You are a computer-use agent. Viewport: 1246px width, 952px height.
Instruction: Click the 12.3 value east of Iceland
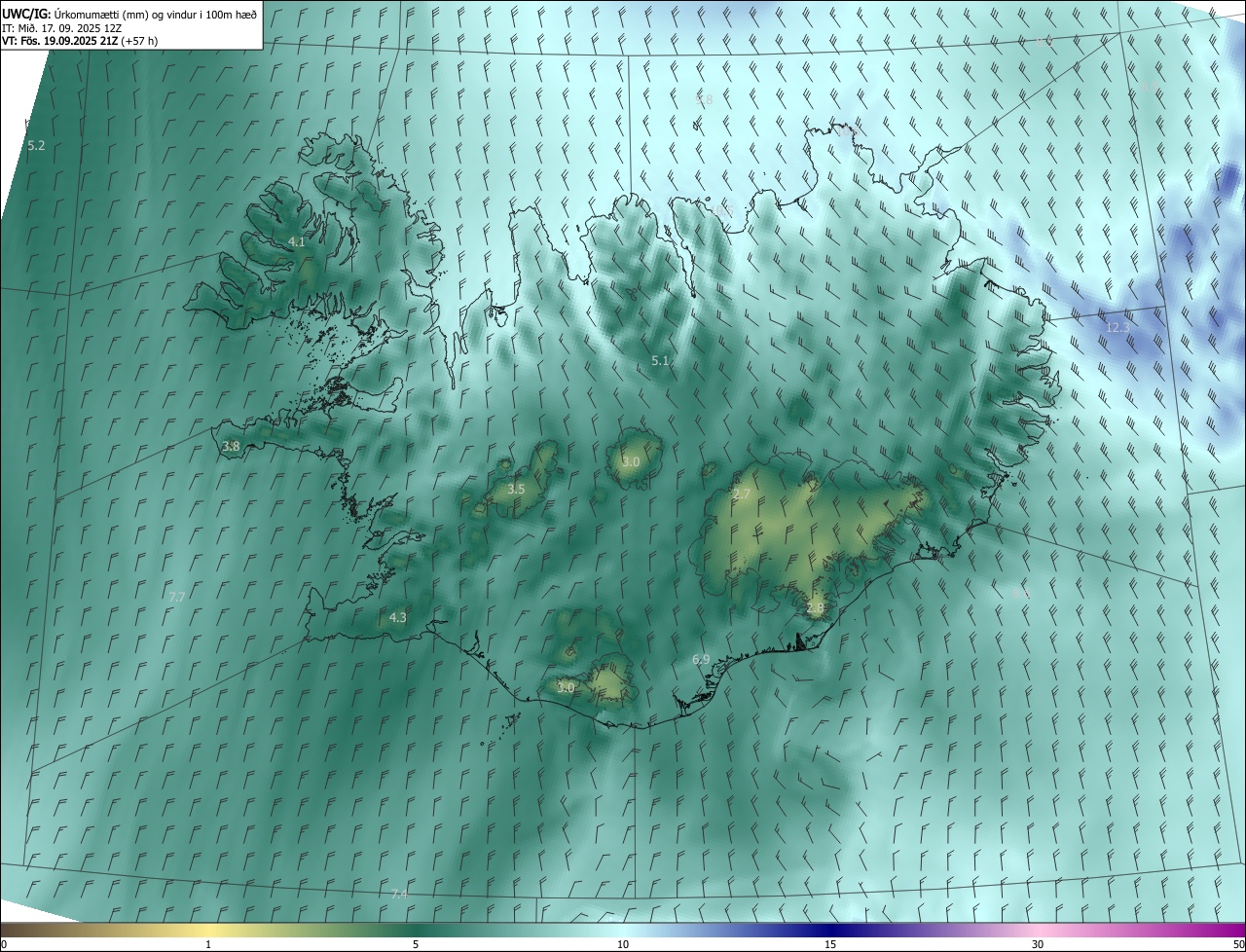tap(1118, 328)
